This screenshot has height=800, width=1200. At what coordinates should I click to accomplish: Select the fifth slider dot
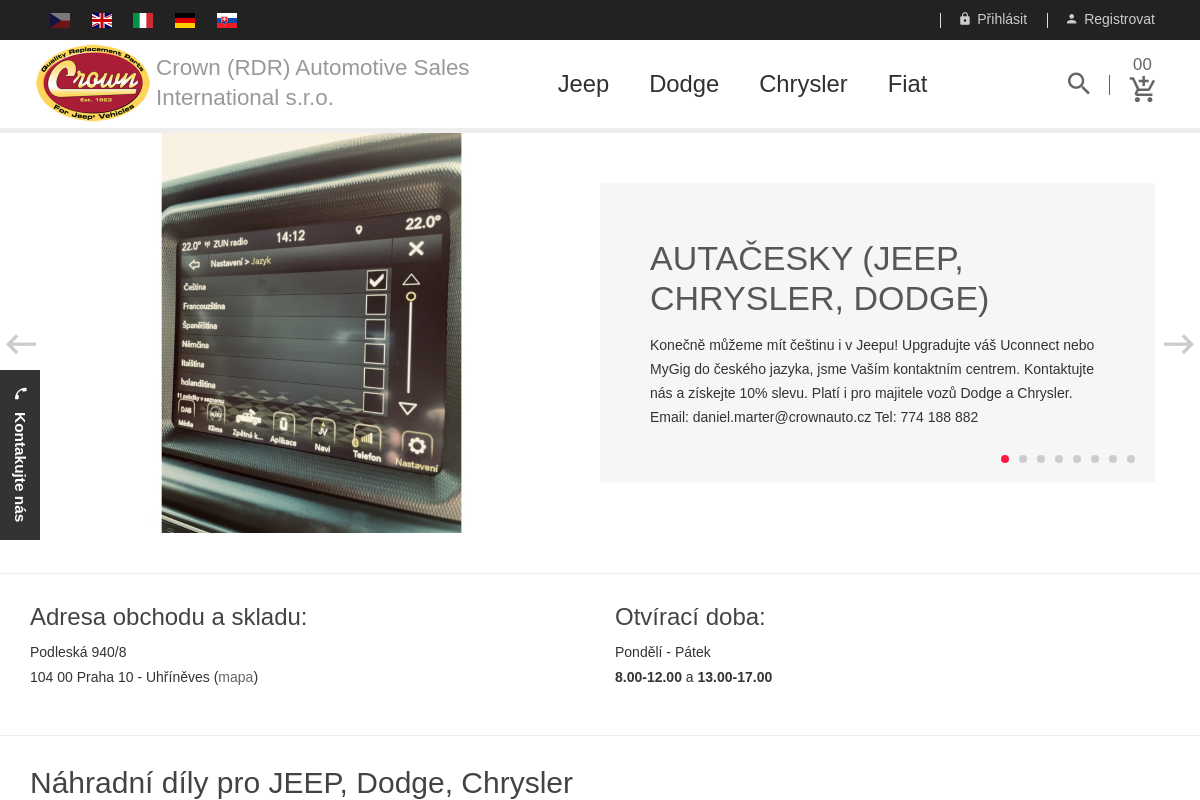click(1077, 459)
